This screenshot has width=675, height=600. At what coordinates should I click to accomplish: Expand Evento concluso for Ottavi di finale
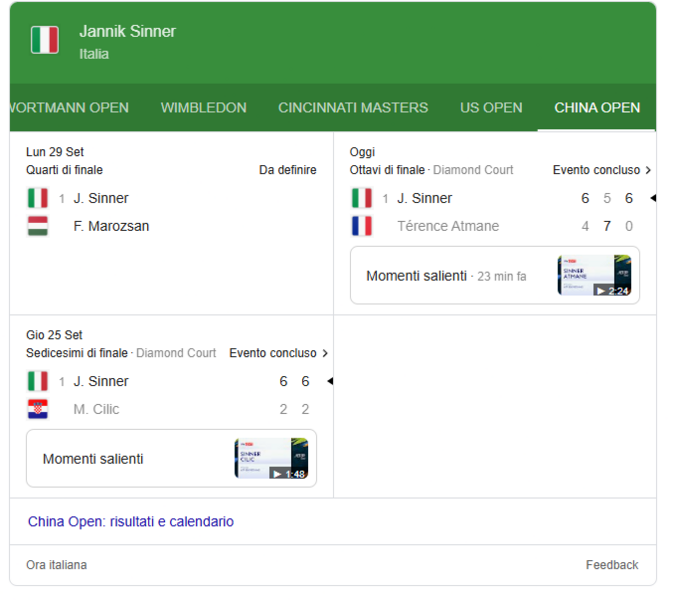(601, 170)
